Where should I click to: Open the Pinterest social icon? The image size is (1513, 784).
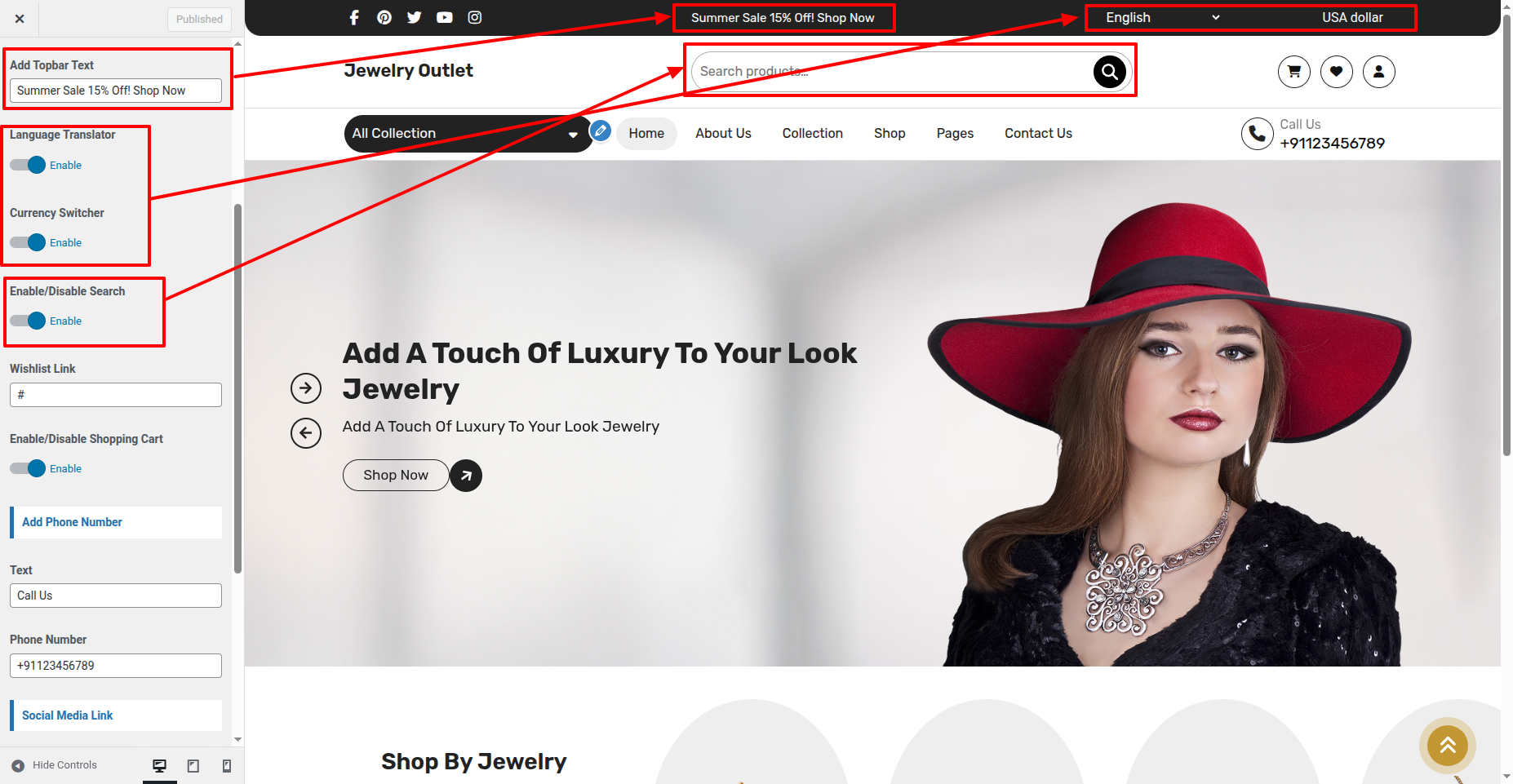click(x=384, y=18)
